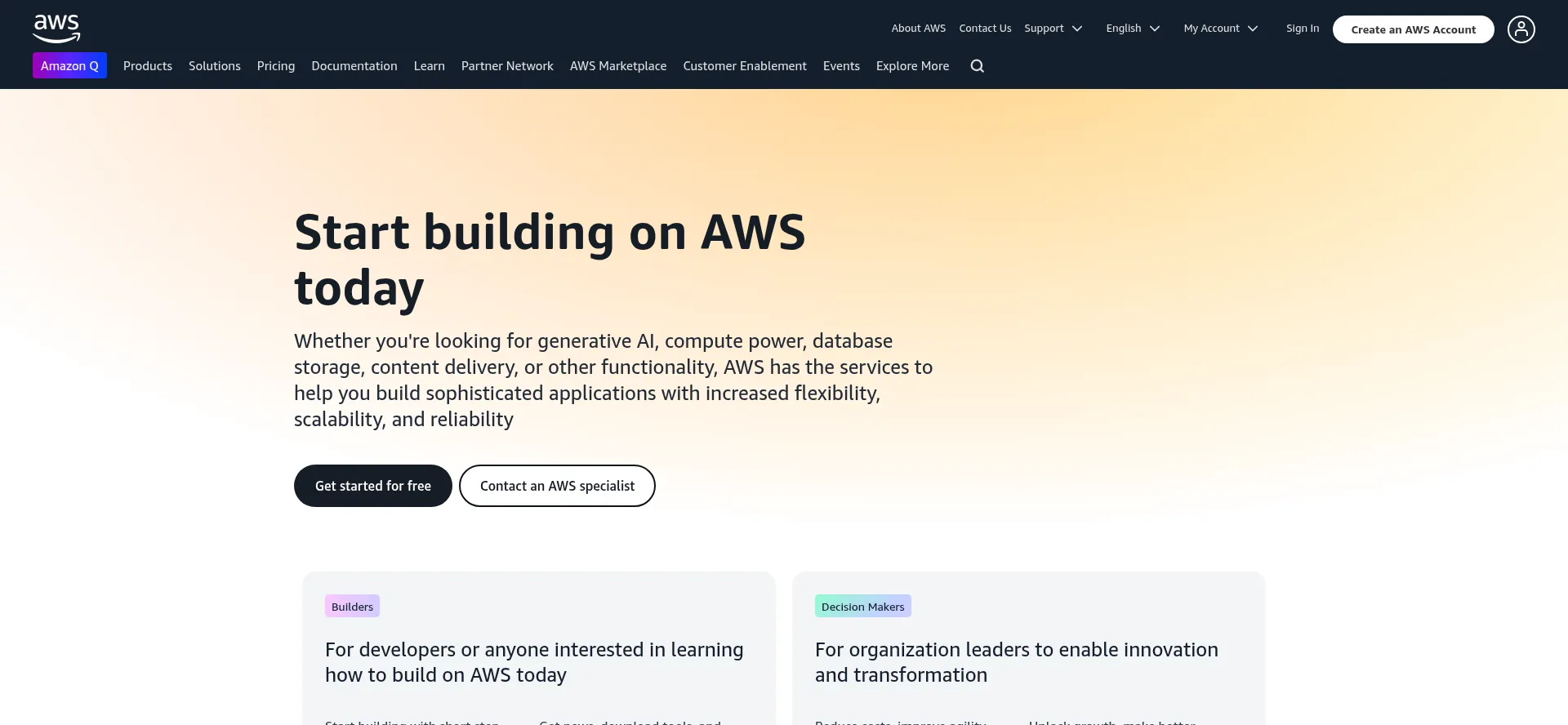Open the search magnifier icon
1568x725 pixels.
tap(977, 66)
